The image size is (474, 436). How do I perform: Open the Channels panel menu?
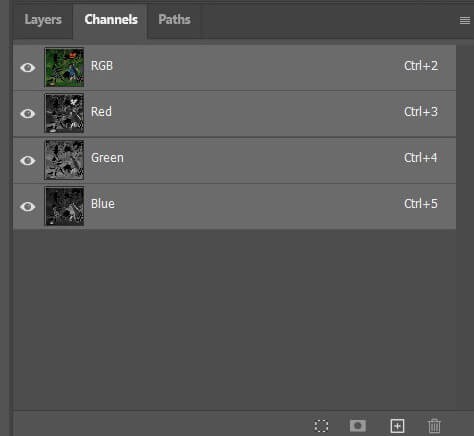coord(465,20)
